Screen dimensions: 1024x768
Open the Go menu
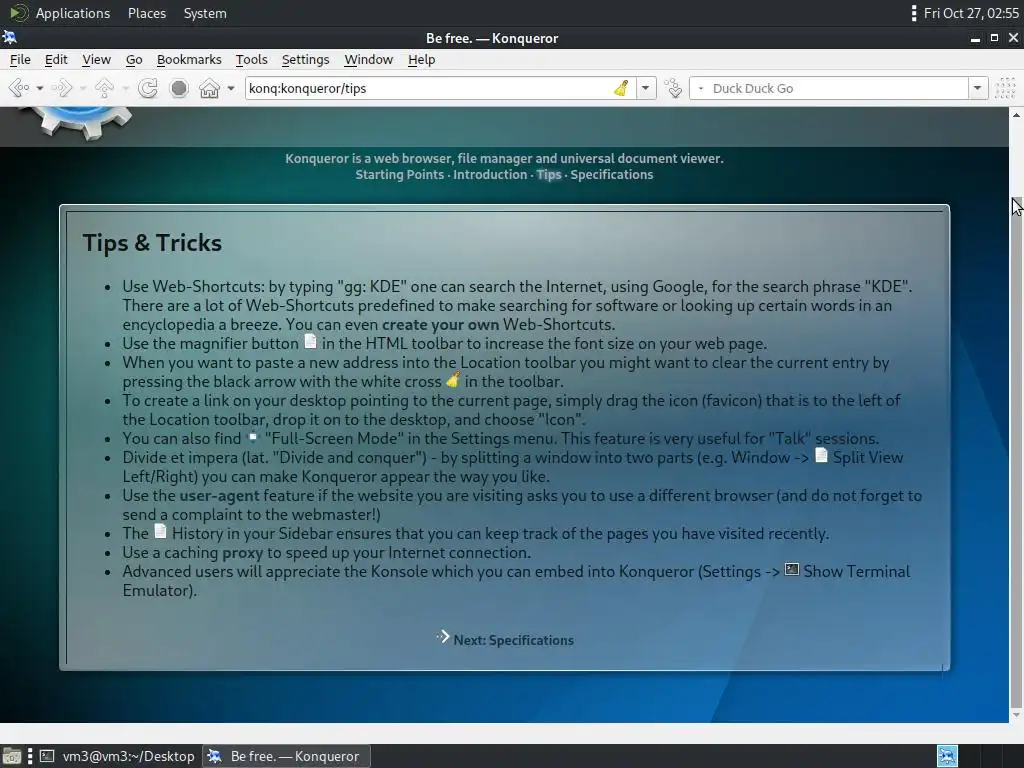point(134,59)
